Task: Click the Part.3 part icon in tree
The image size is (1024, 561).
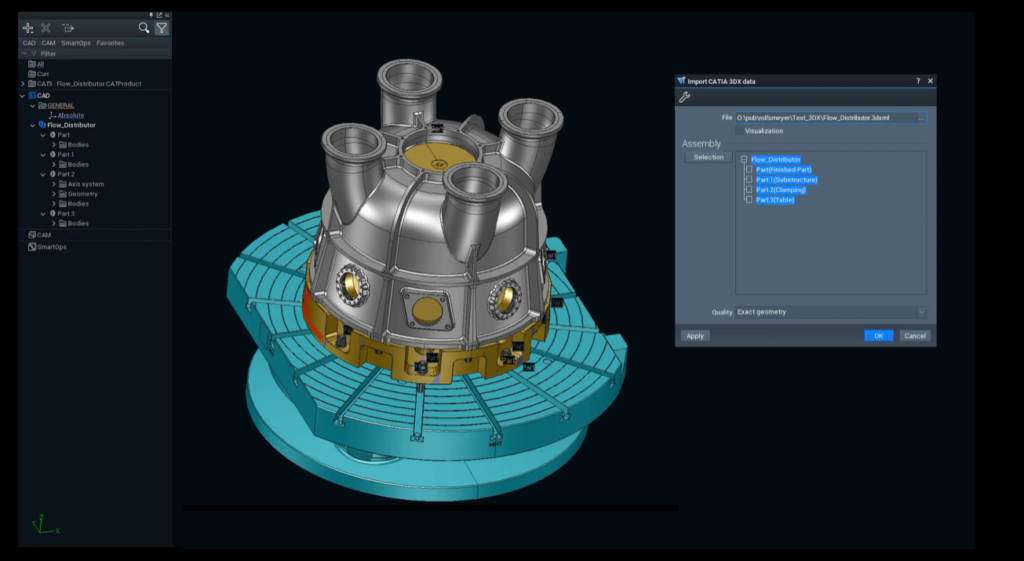Action: coord(53,214)
